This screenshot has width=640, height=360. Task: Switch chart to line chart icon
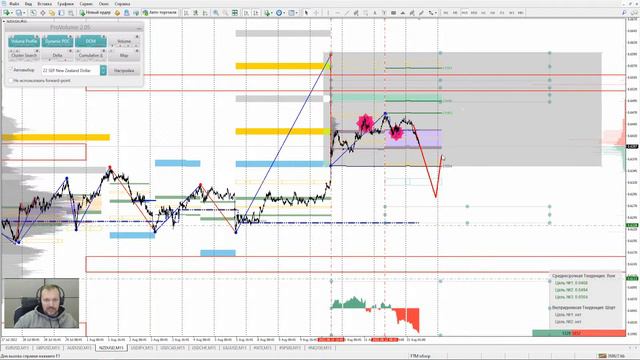pyautogui.click(x=205, y=13)
